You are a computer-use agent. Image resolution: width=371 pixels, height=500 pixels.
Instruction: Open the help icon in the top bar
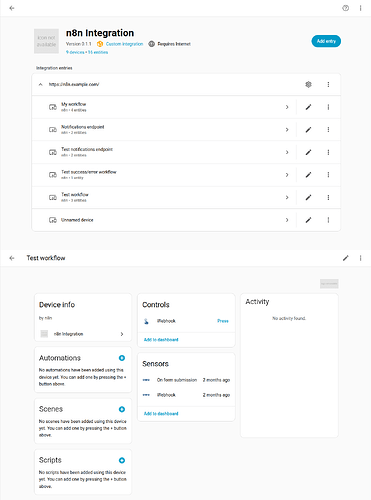[346, 8]
